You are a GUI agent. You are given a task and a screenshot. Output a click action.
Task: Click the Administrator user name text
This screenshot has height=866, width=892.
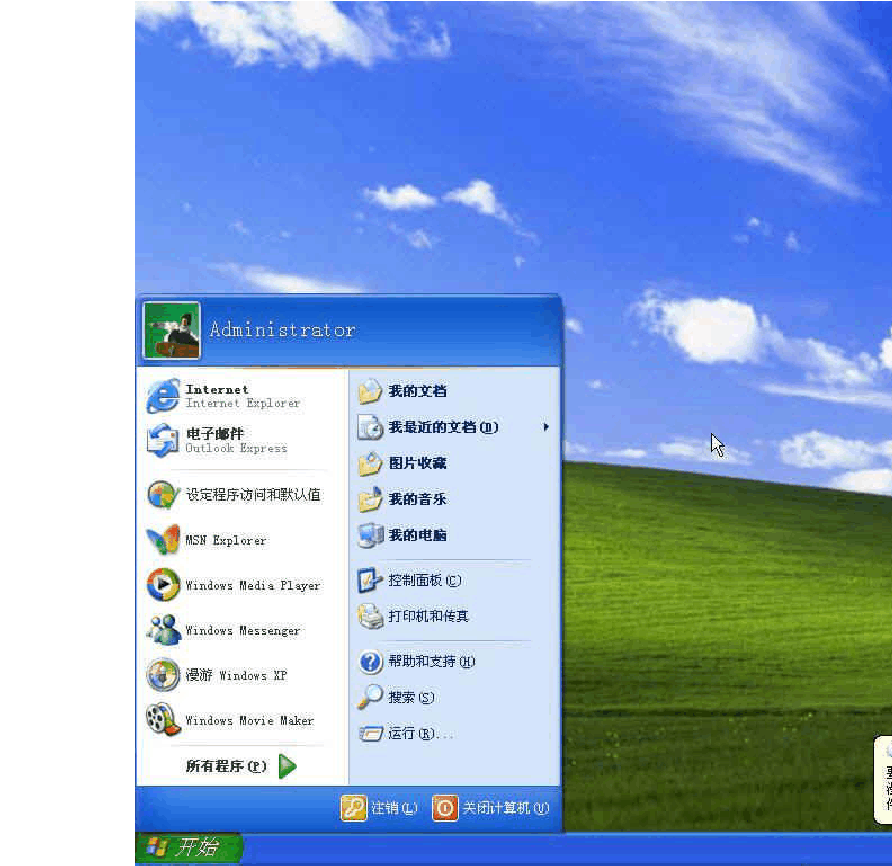[282, 329]
